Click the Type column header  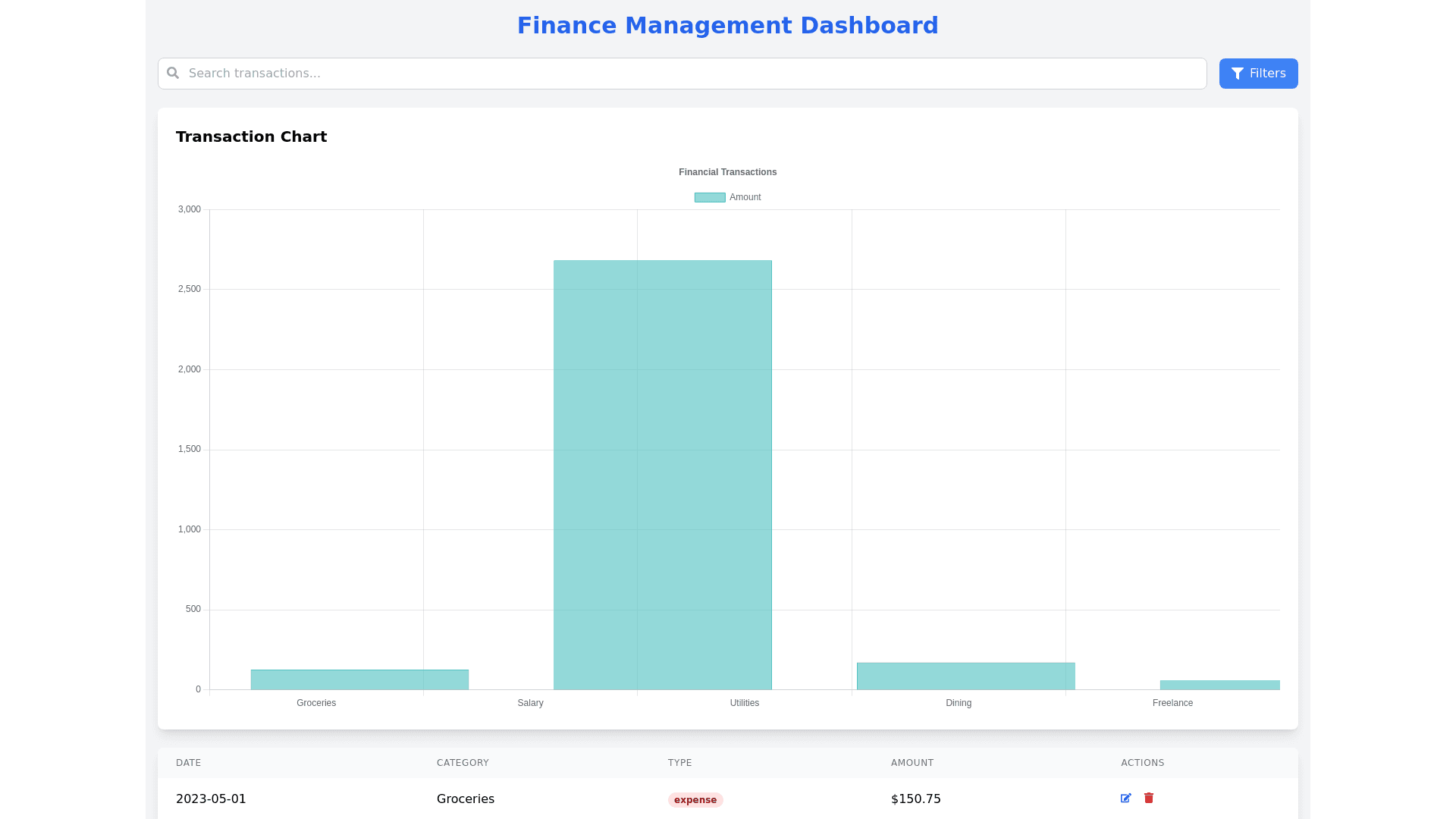[679, 763]
